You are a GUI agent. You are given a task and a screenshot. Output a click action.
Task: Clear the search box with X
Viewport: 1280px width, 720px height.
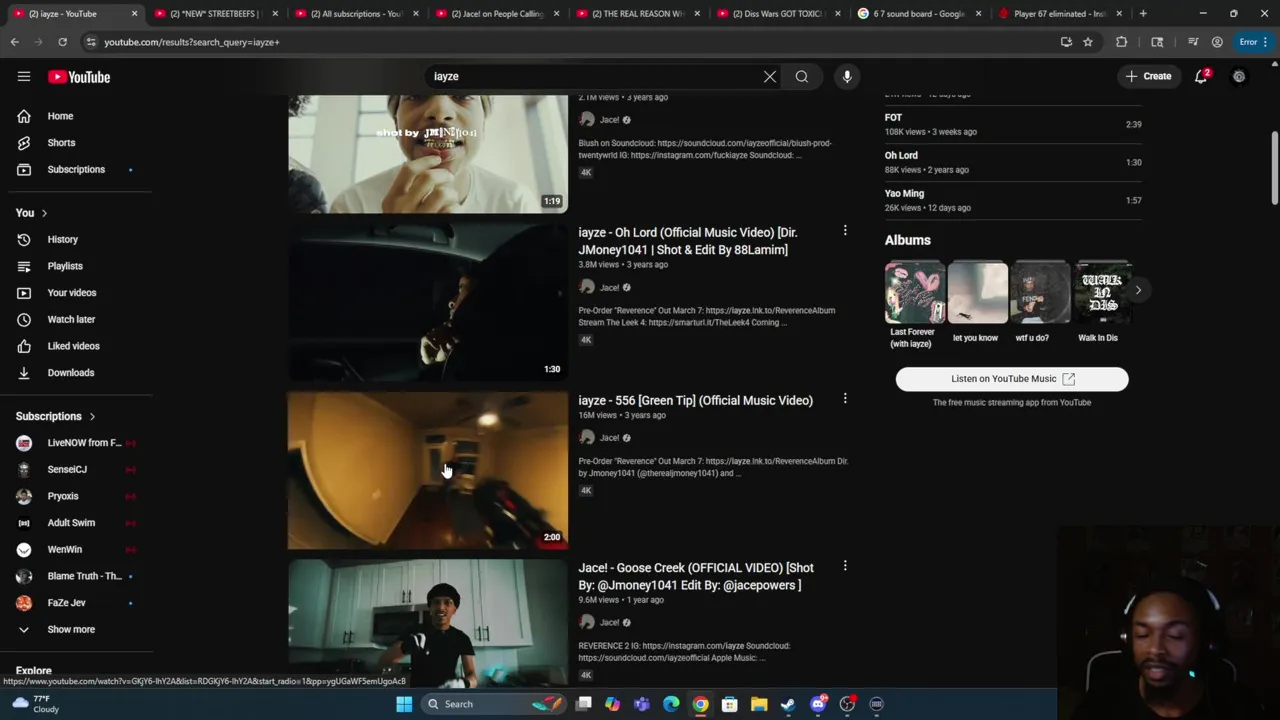click(770, 76)
